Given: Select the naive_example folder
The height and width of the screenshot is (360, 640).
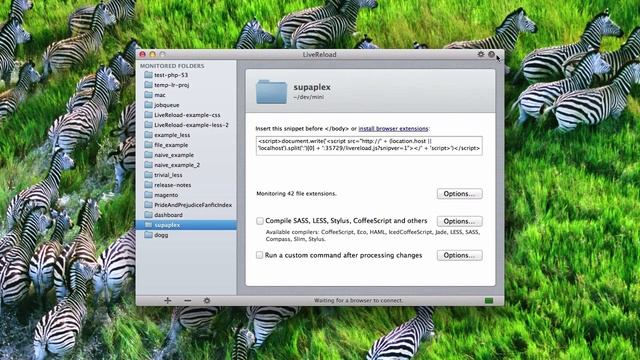Looking at the screenshot, I should pos(186,155).
